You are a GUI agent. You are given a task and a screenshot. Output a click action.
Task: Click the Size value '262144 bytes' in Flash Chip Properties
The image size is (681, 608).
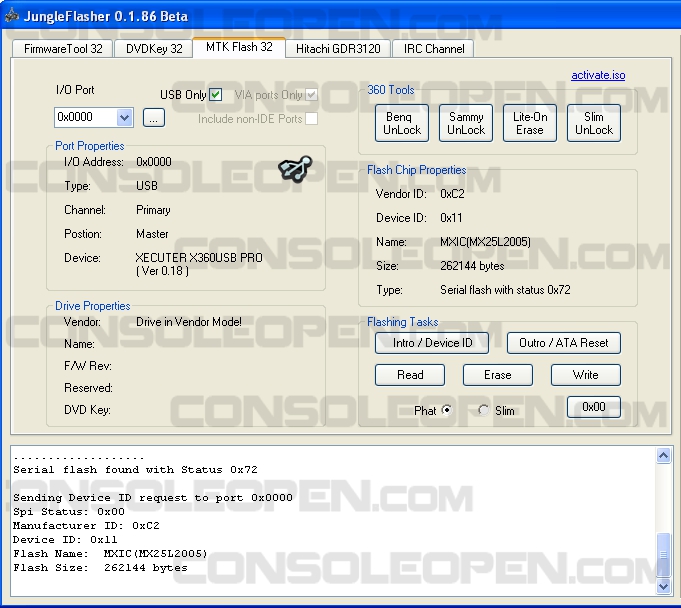coord(472,266)
